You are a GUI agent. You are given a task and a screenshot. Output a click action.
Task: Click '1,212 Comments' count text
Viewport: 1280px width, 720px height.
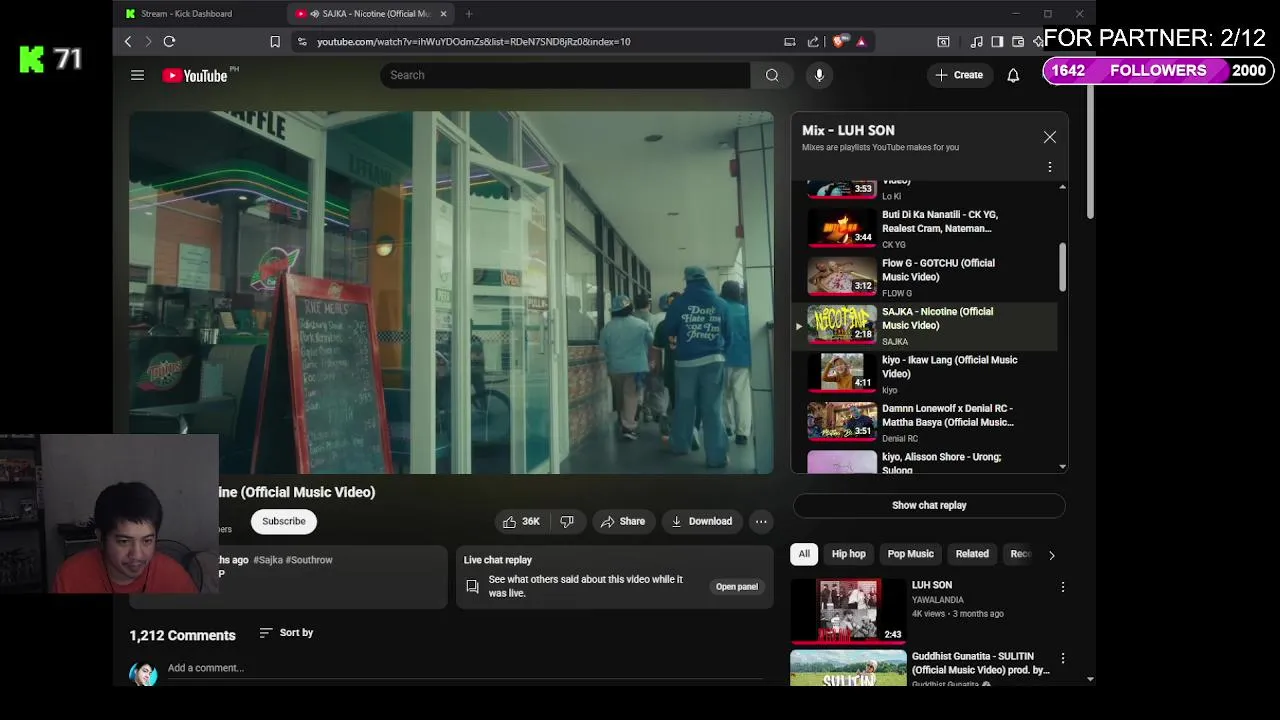(182, 635)
